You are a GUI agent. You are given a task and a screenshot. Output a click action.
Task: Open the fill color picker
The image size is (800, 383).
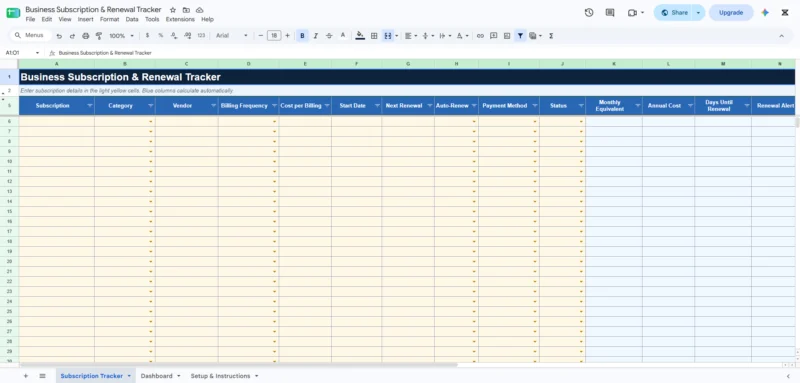(x=360, y=36)
